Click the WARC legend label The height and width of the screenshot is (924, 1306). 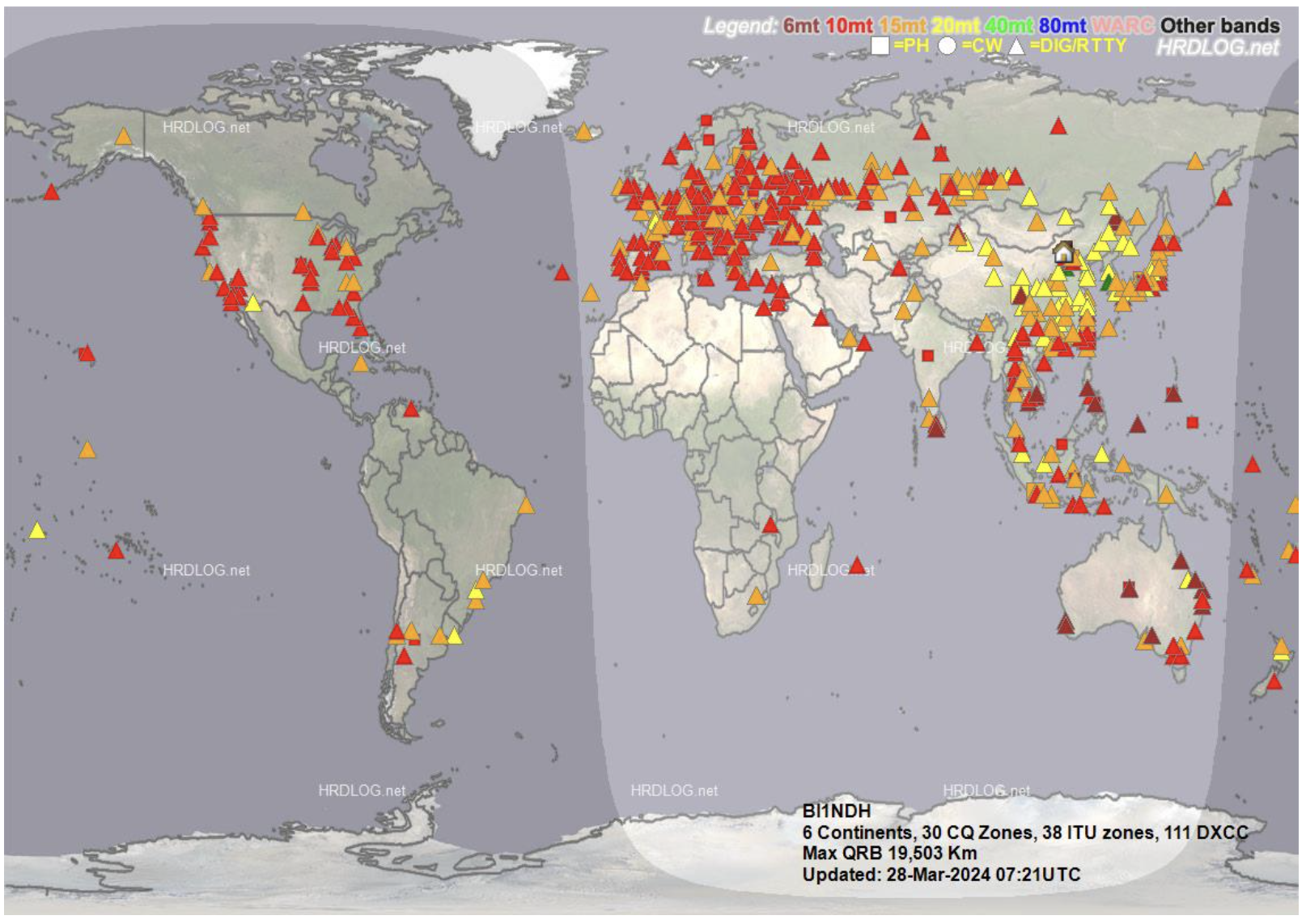pos(1123,26)
